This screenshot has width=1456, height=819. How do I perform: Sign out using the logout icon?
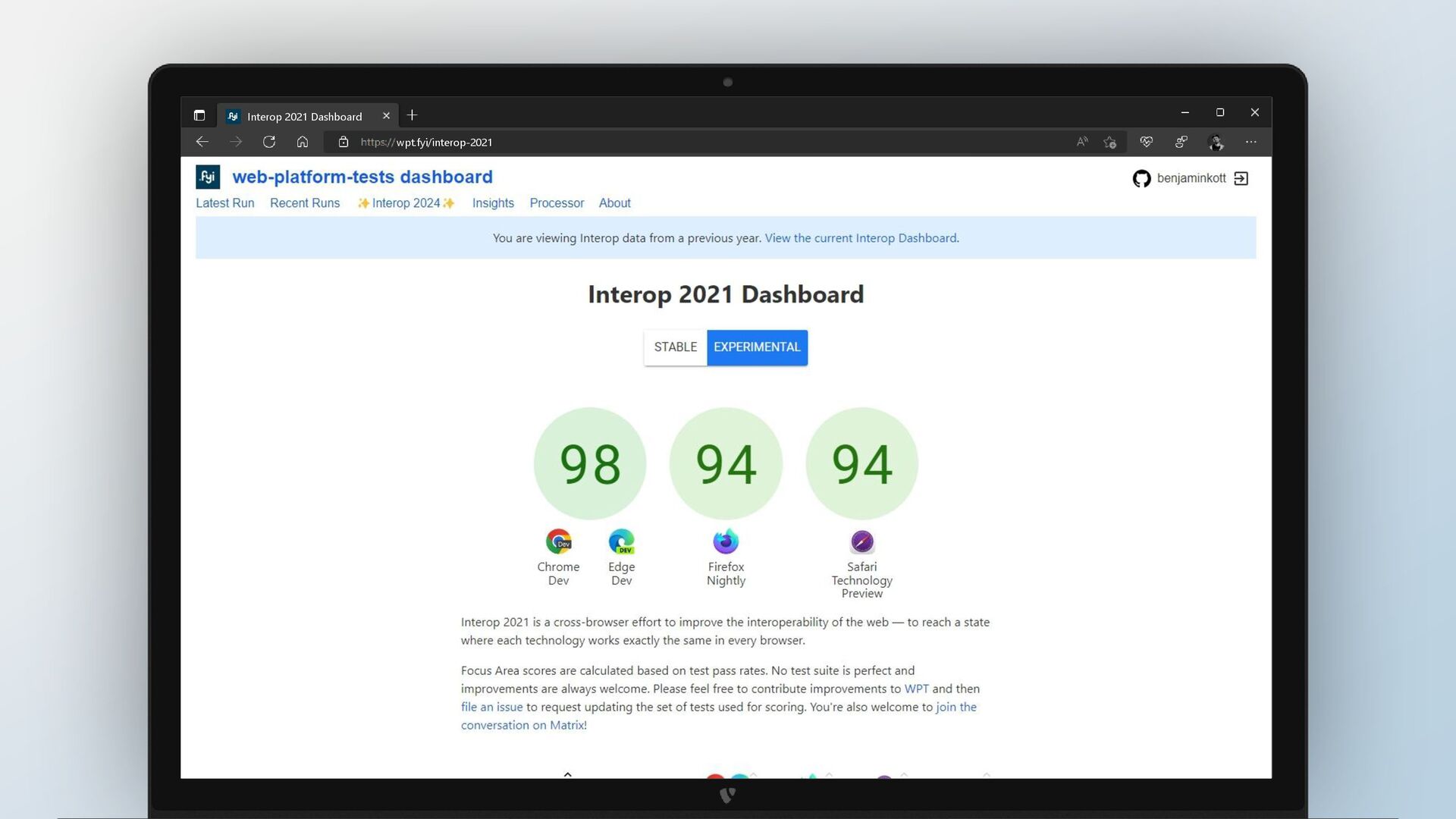(1241, 178)
